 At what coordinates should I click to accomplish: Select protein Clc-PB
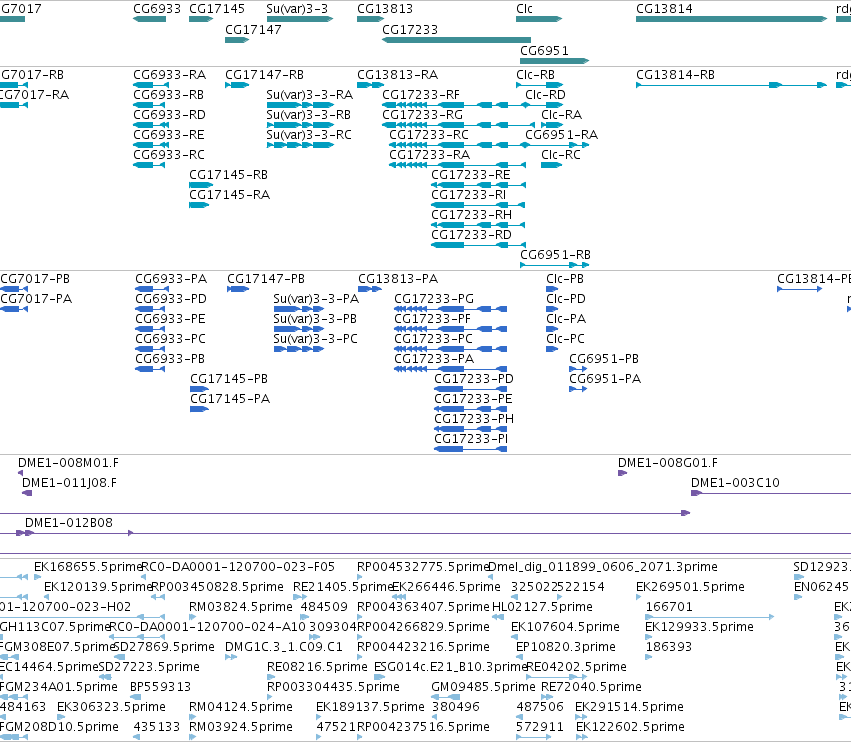(565, 278)
